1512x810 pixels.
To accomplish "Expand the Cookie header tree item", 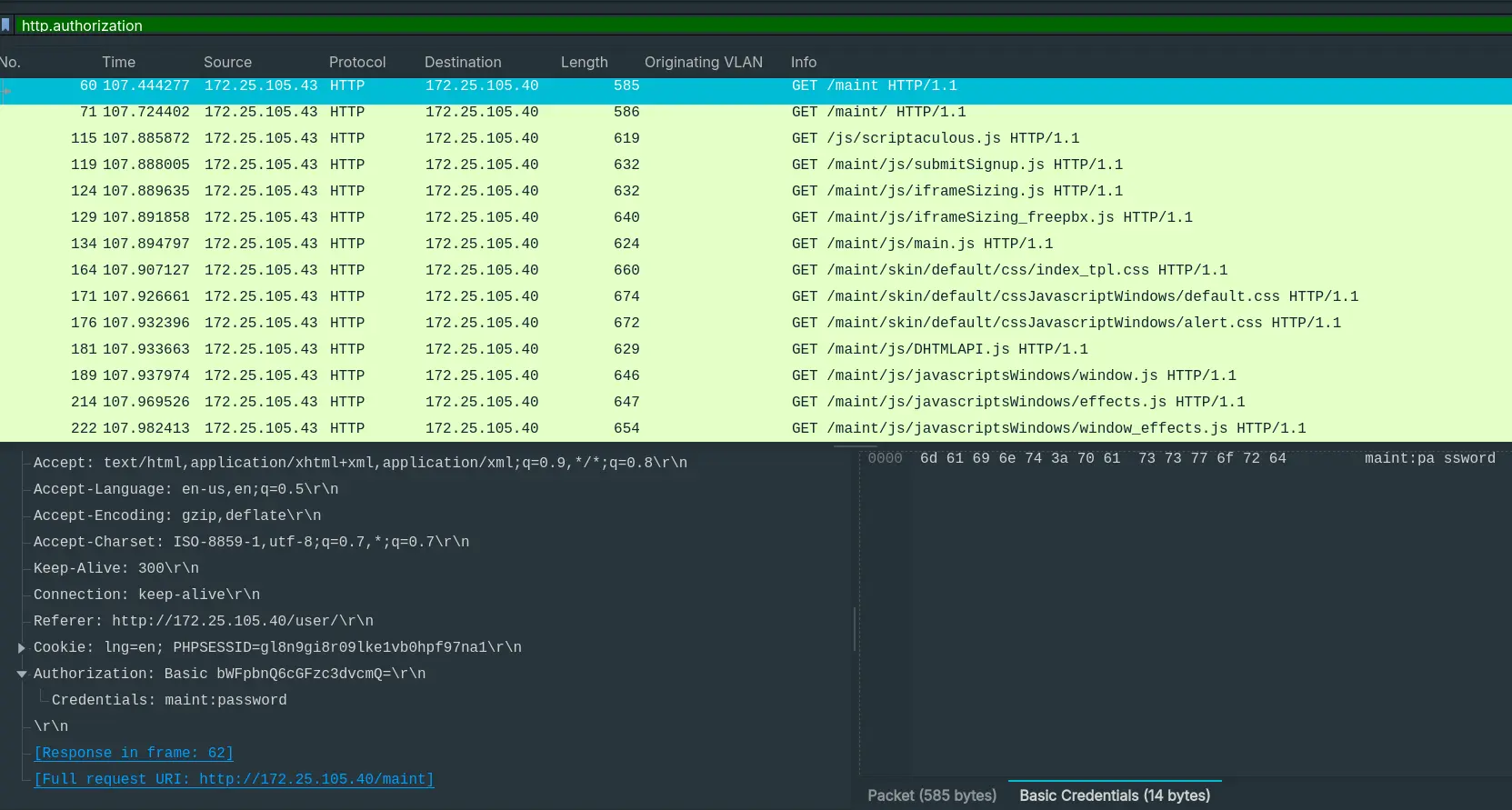I will [21, 648].
